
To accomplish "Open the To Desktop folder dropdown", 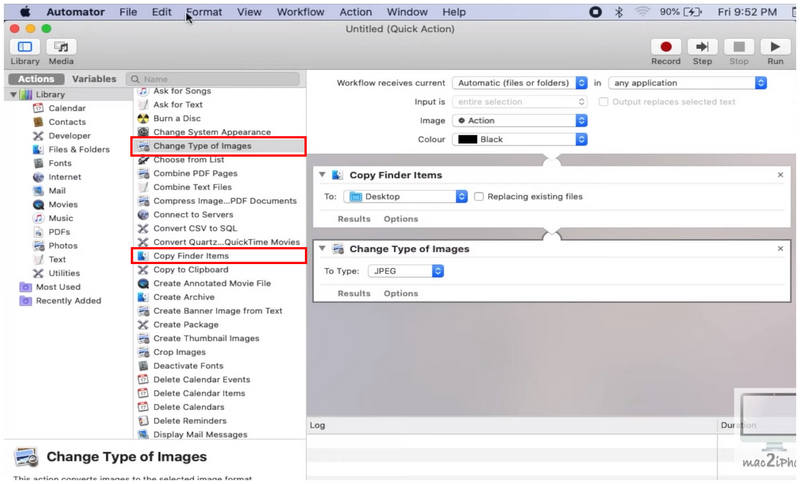I will click(406, 197).
